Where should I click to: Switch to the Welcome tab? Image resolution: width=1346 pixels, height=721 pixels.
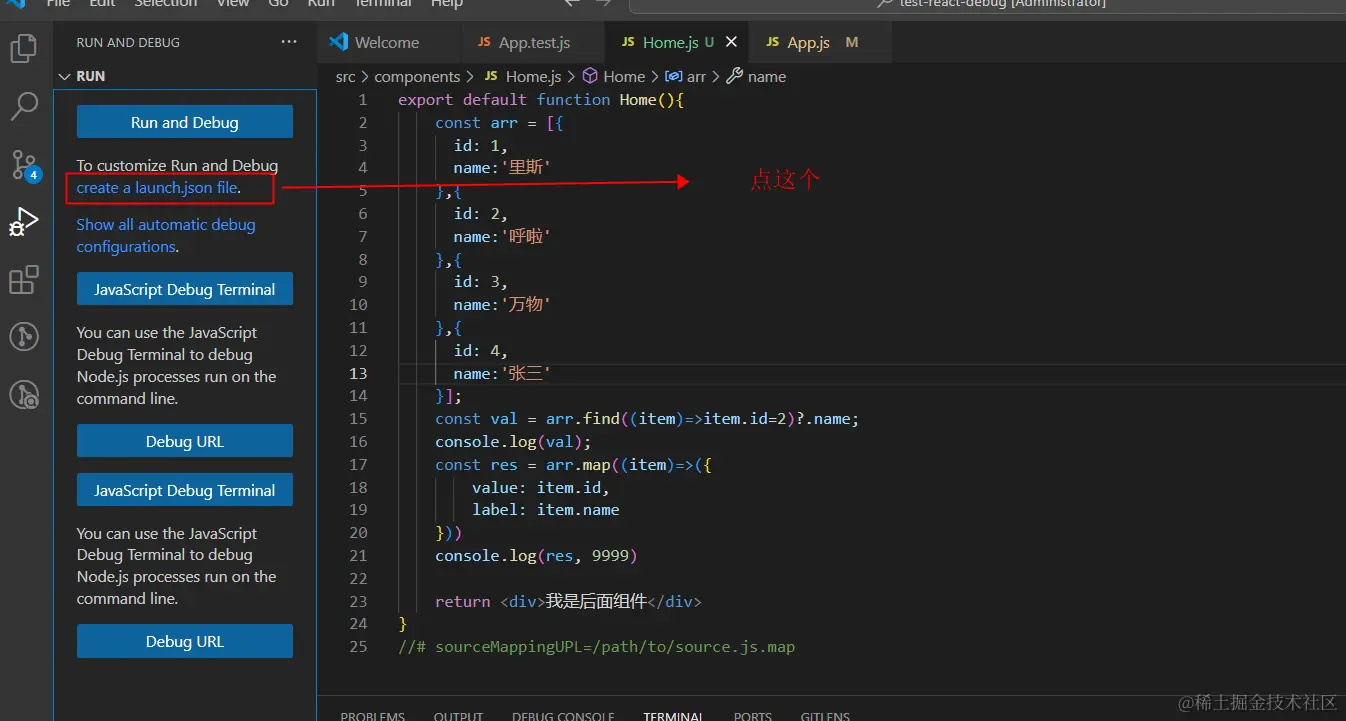[x=390, y=42]
